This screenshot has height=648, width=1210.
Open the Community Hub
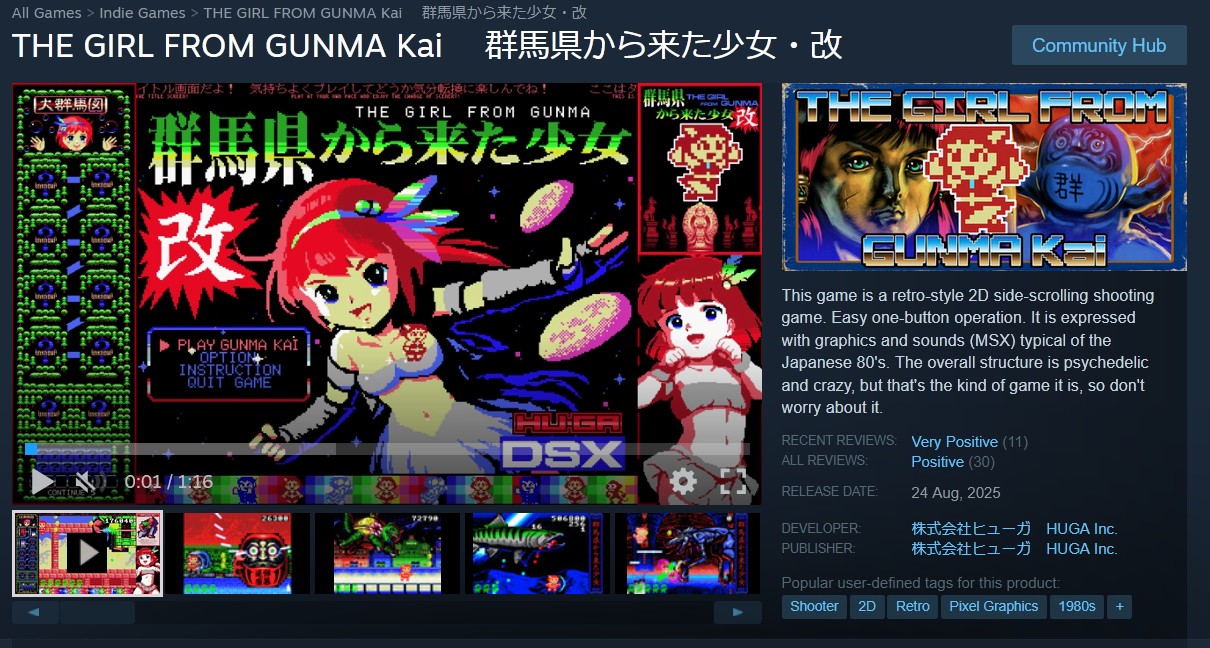pos(1099,45)
